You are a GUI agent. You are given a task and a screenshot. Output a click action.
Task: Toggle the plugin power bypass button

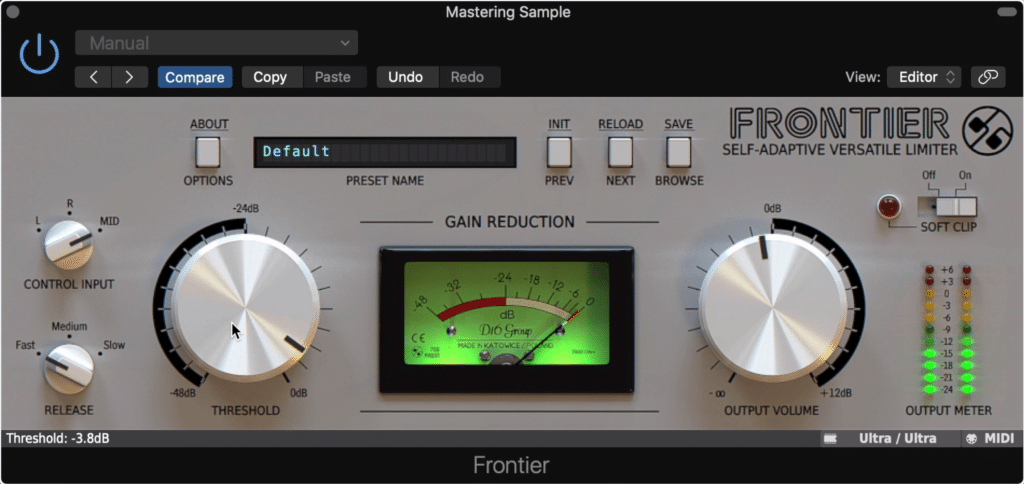tap(39, 54)
